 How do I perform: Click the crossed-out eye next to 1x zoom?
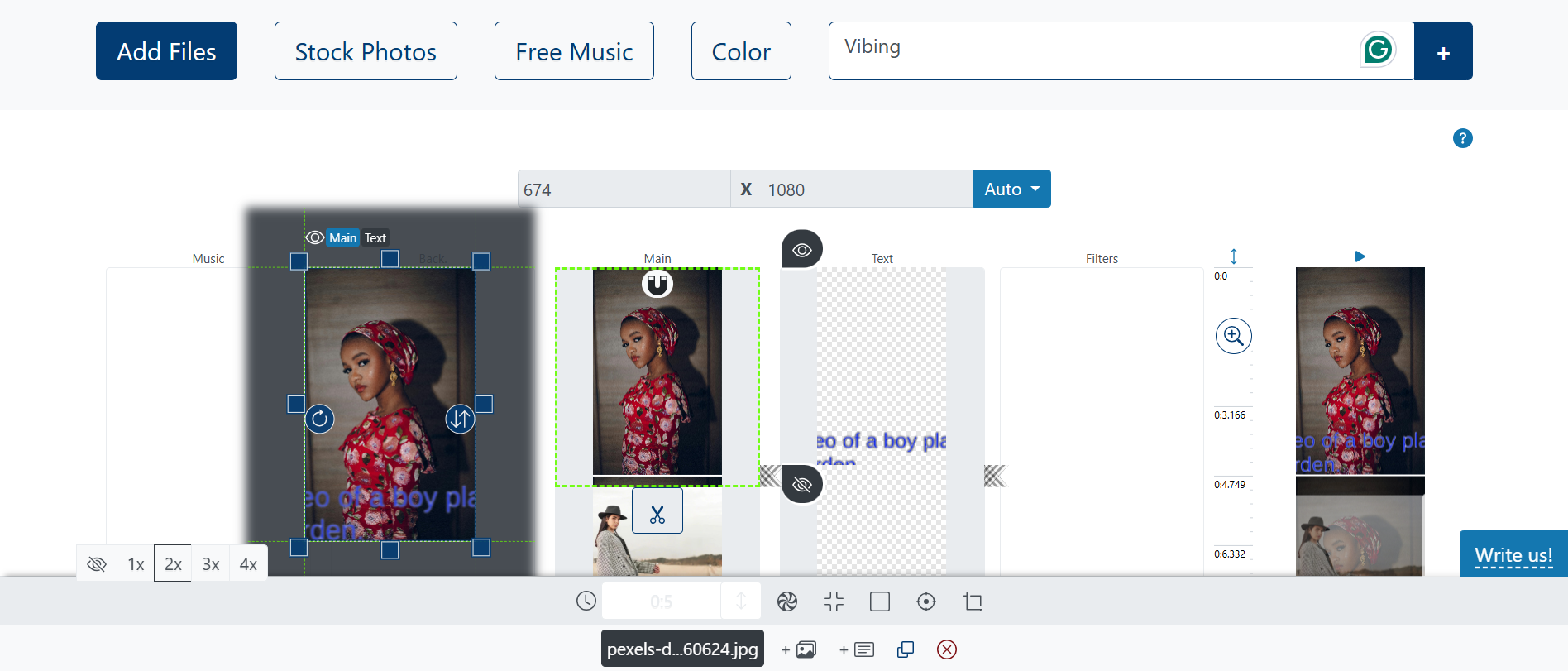97,563
